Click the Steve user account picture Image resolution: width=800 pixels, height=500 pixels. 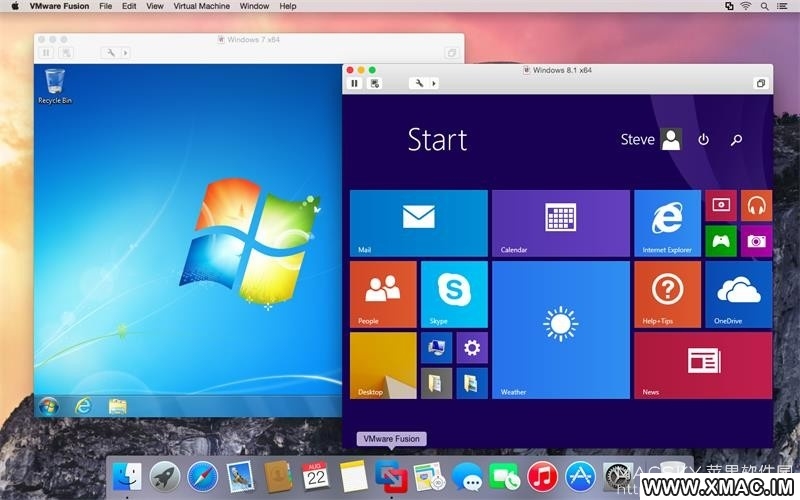pos(671,139)
